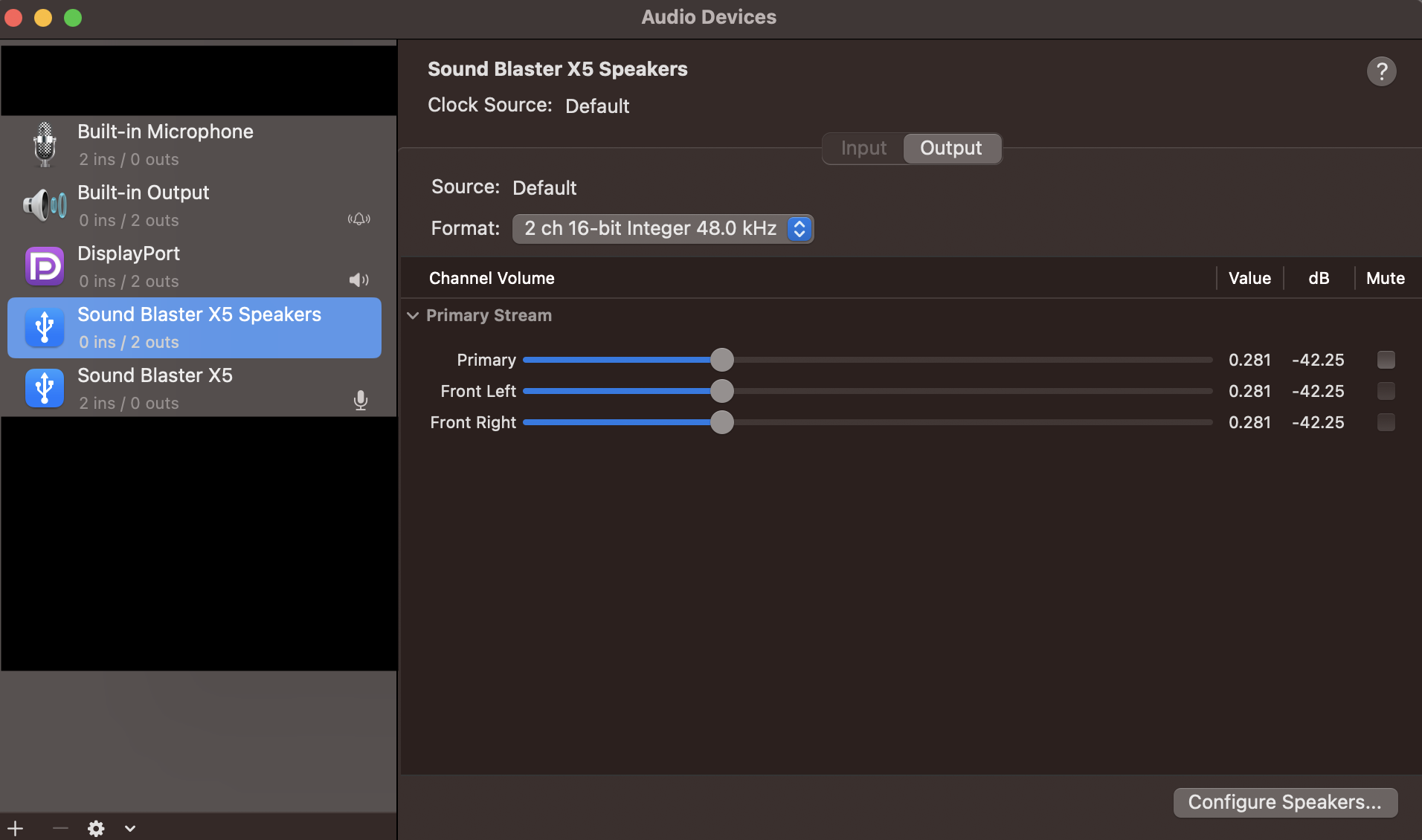Click the yellow minimize window button
Image resolution: width=1422 pixels, height=840 pixels.
(x=43, y=18)
